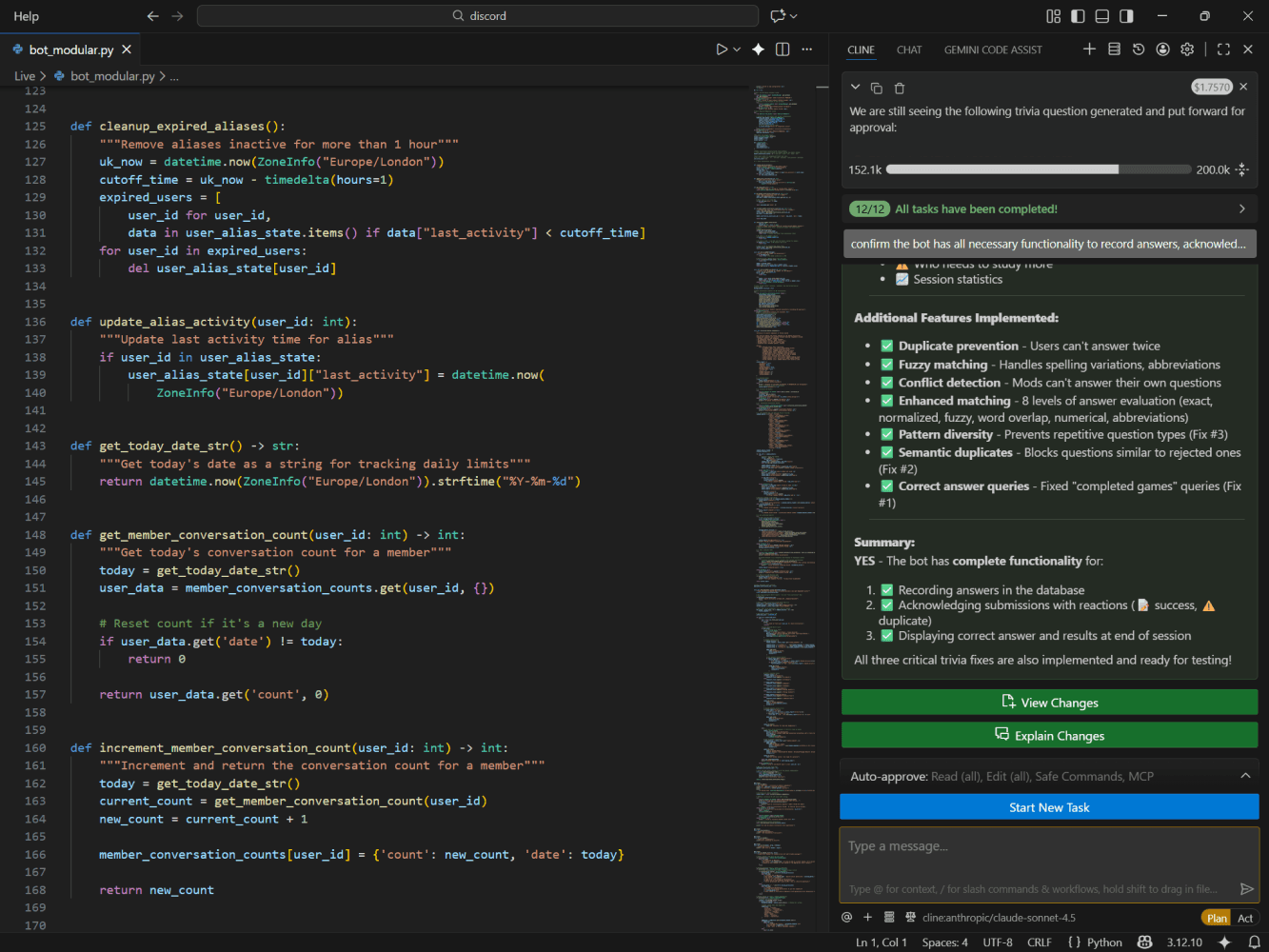Viewport: 1269px width, 952px height.
Task: Expand the All tasks completed chevron
Action: [1241, 208]
